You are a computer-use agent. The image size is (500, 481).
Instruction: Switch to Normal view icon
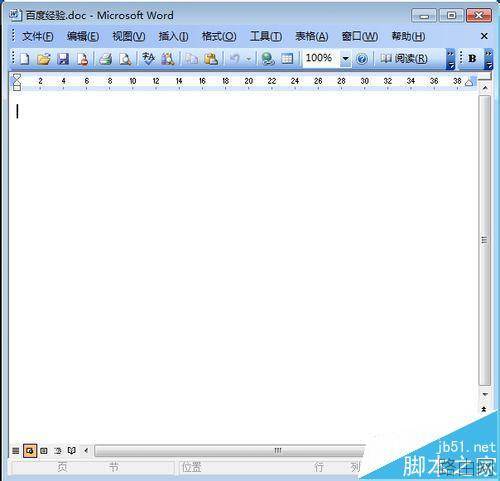click(x=15, y=451)
